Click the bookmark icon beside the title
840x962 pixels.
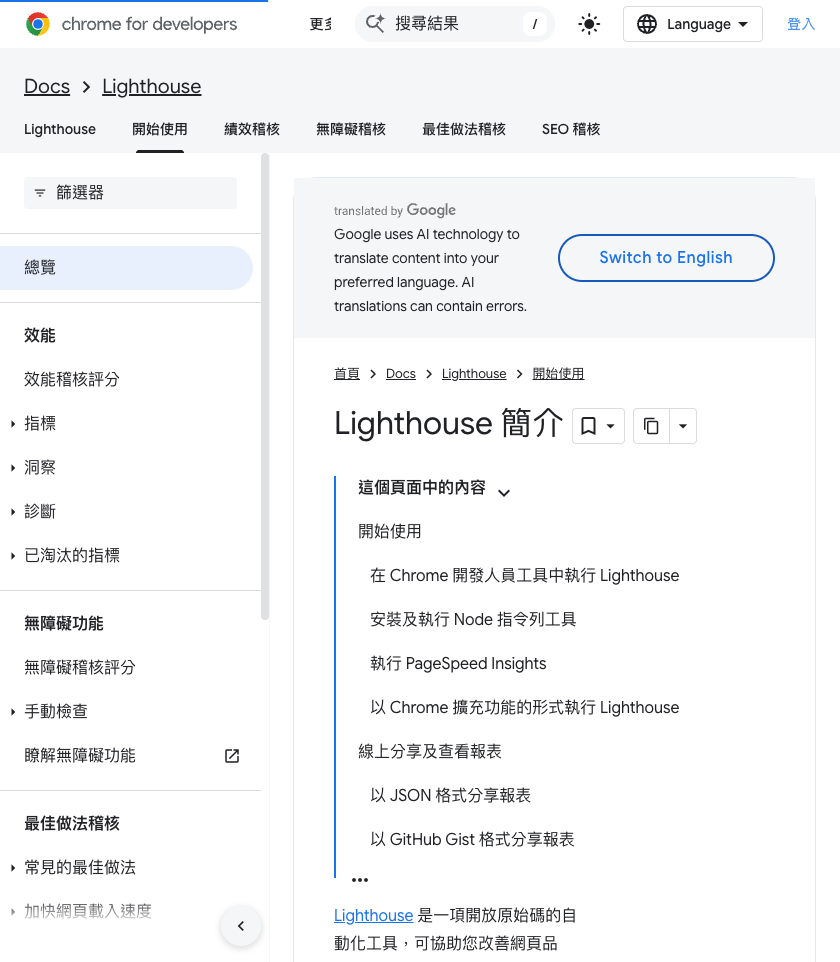tap(588, 426)
